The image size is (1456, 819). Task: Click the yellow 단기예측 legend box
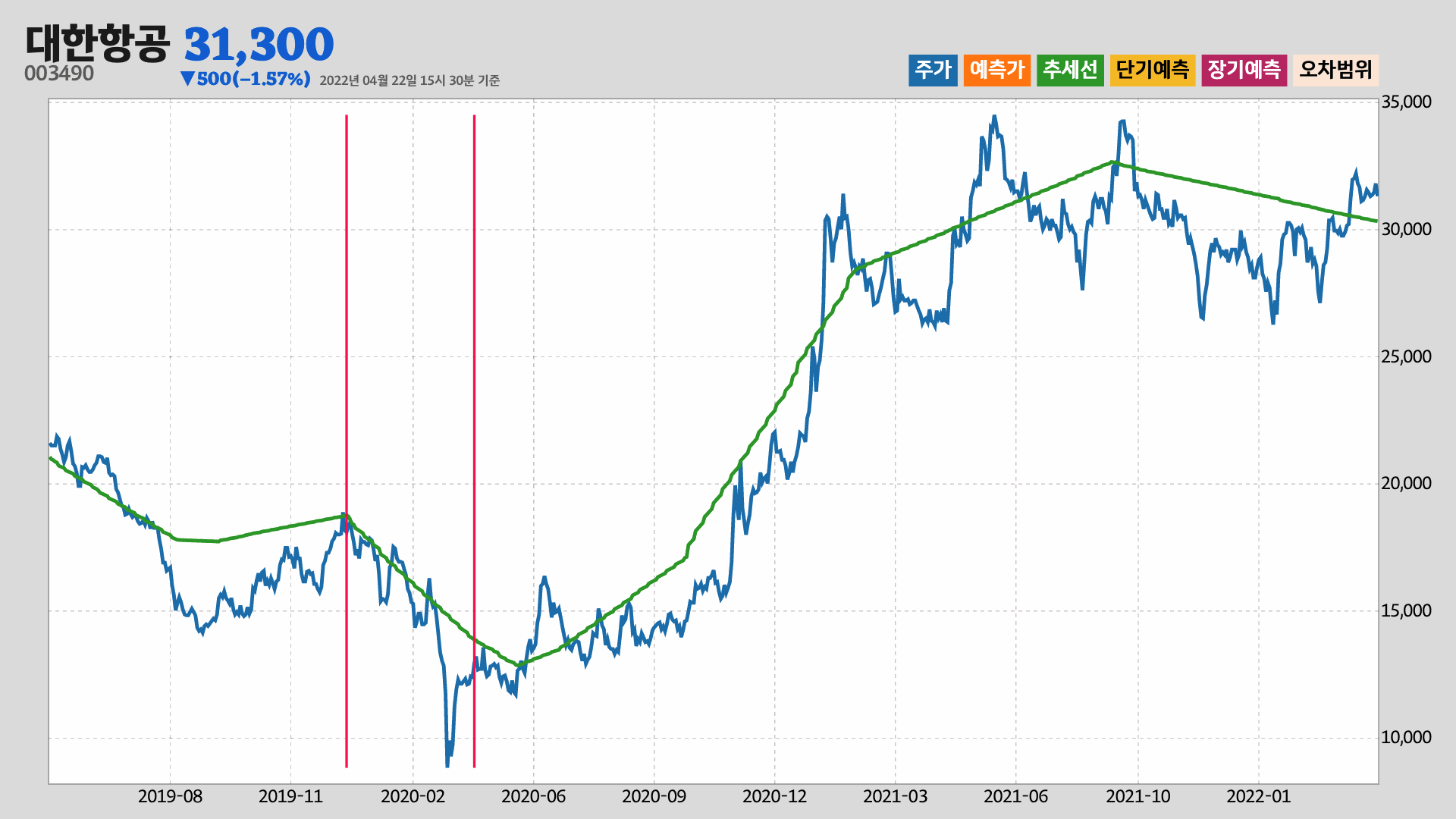coord(1153,70)
